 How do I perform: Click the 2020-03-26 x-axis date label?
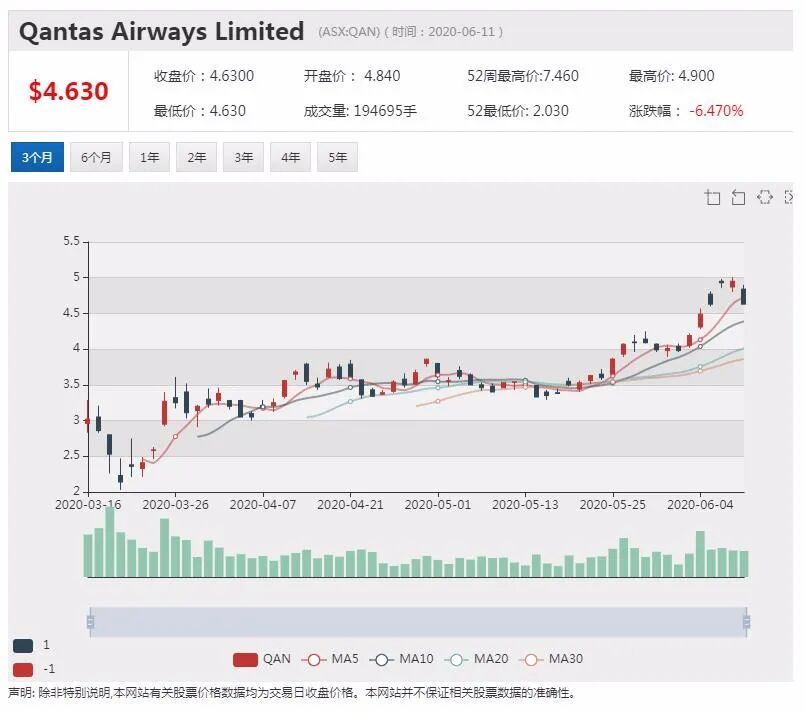pos(175,505)
